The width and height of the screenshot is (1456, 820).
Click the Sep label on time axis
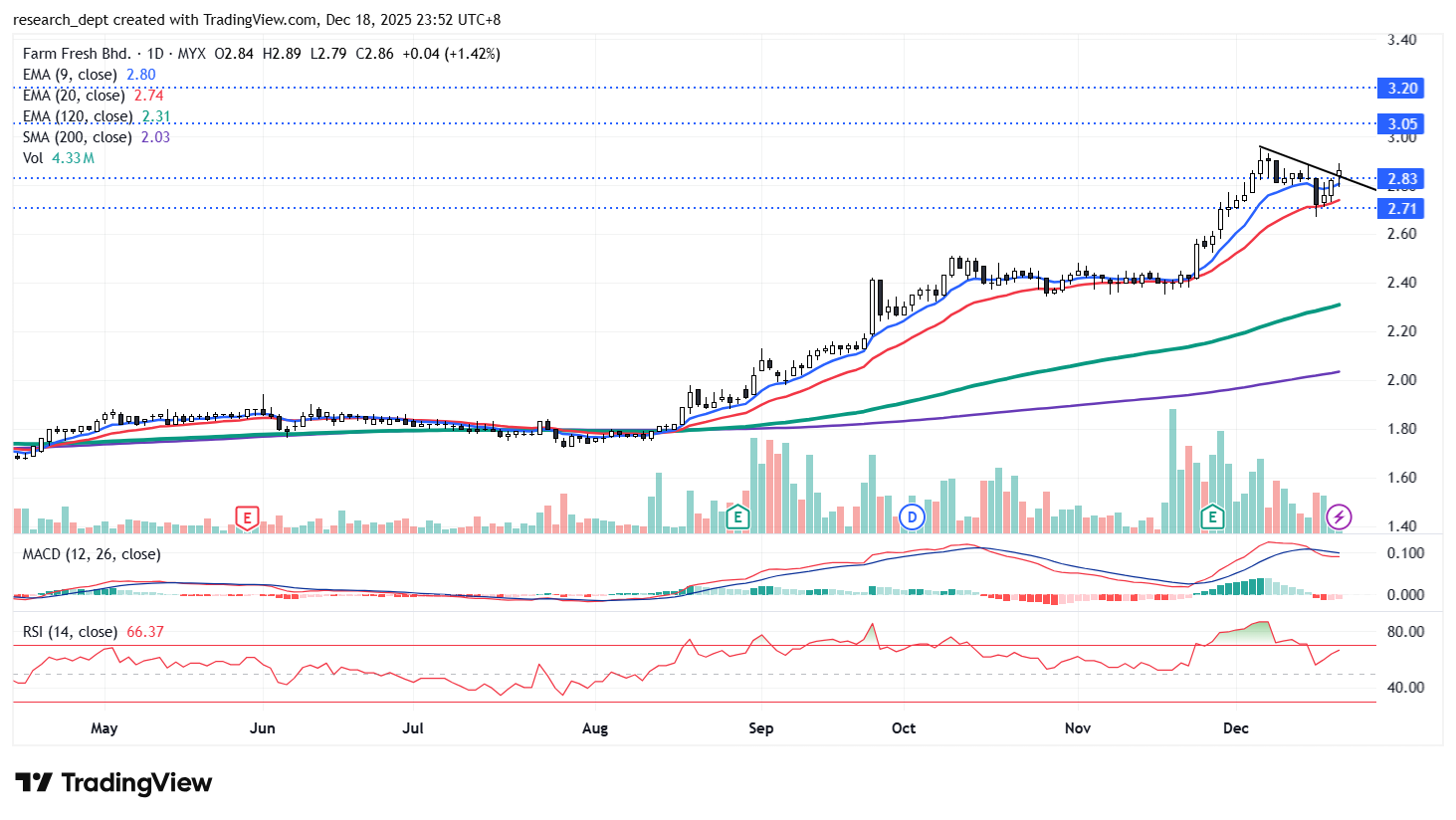[x=761, y=728]
